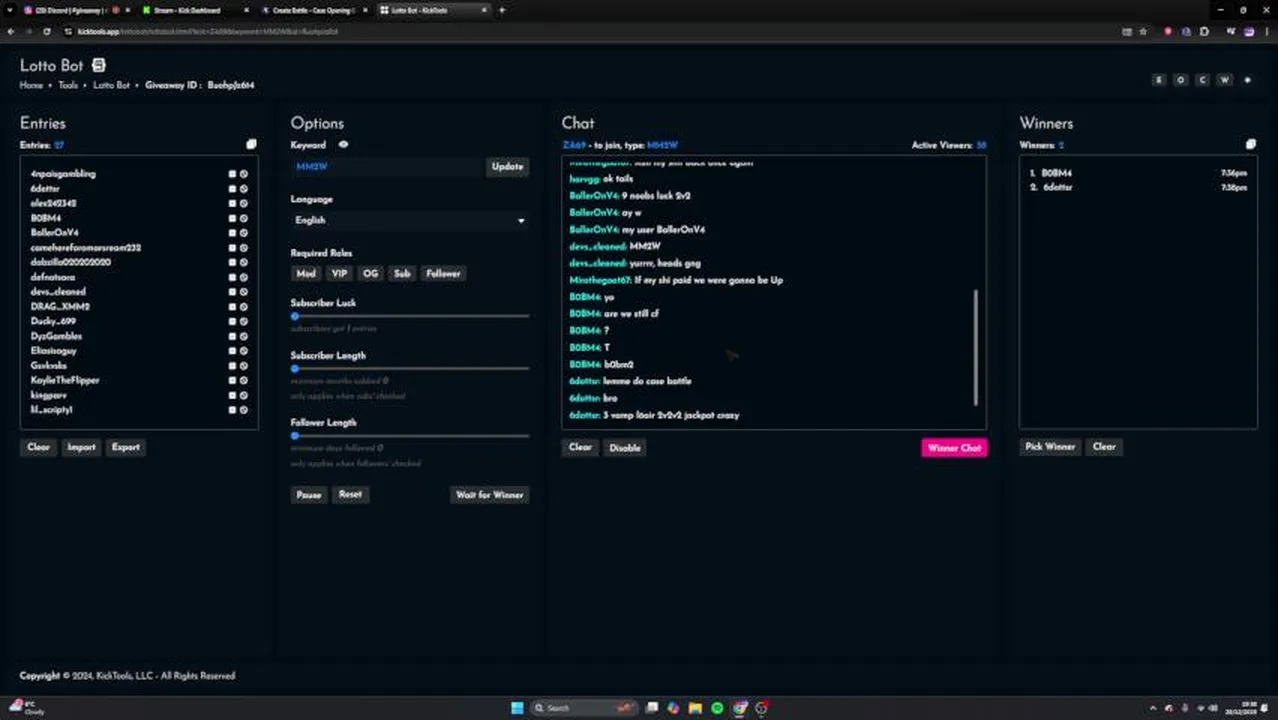Click the Update keyword button
Screen dimensions: 1278x720
(x=507, y=167)
